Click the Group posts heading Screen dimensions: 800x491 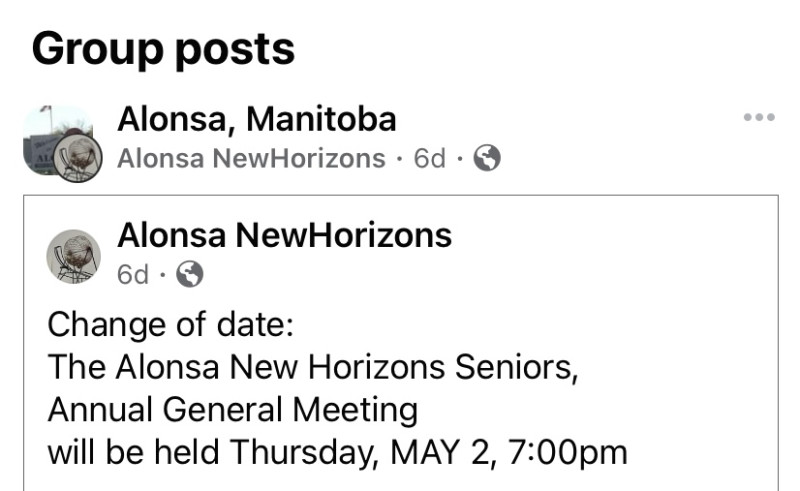click(x=163, y=50)
